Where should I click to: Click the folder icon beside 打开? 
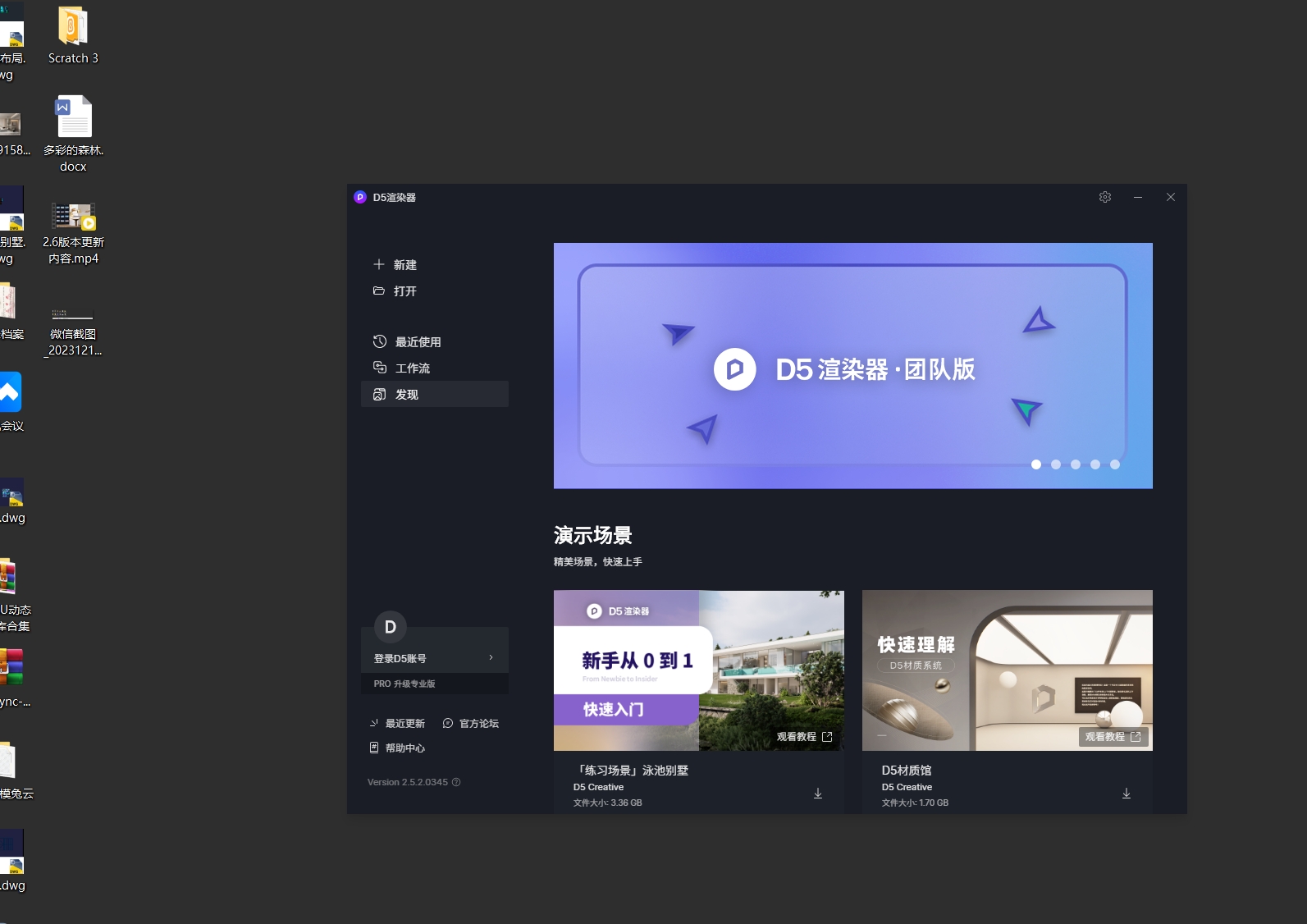pyautogui.click(x=379, y=290)
